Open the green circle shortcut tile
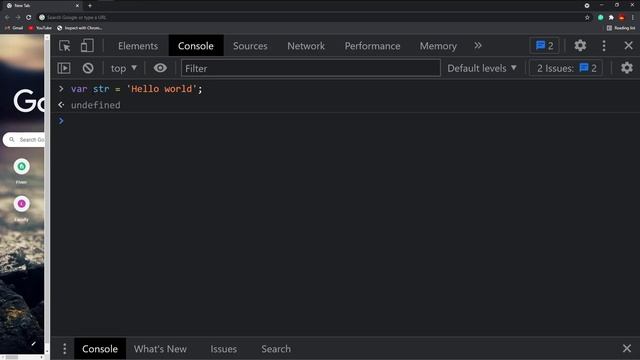640x360 pixels. tap(22, 166)
